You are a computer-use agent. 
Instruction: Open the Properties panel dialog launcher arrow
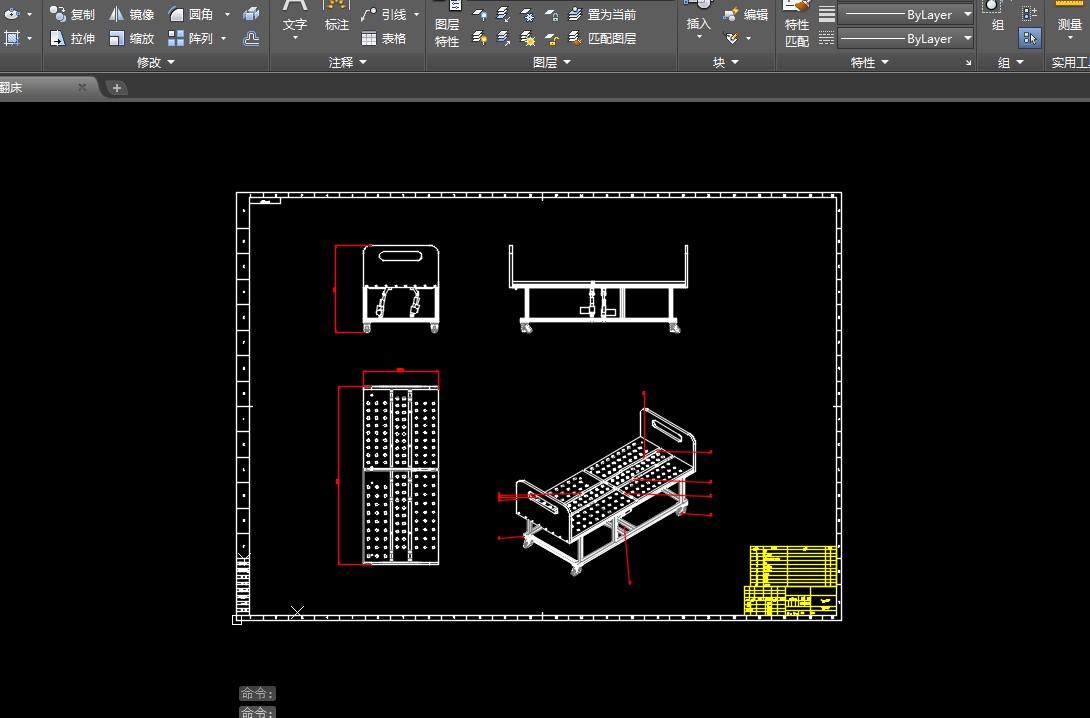coord(968,63)
